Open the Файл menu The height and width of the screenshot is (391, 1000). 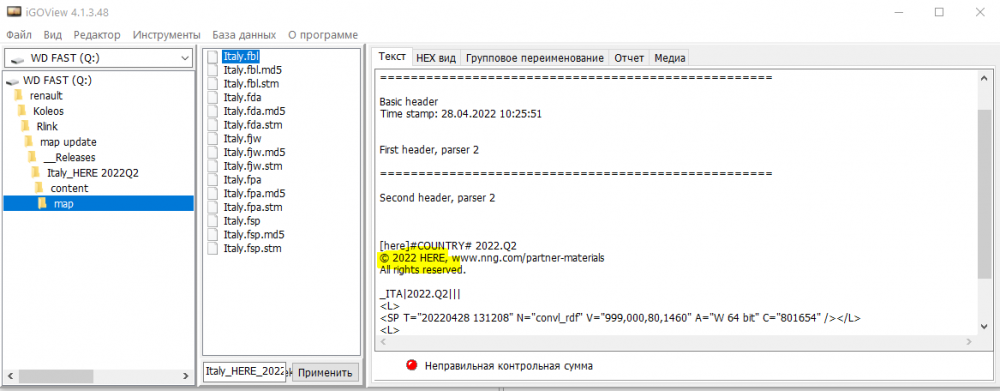point(19,34)
